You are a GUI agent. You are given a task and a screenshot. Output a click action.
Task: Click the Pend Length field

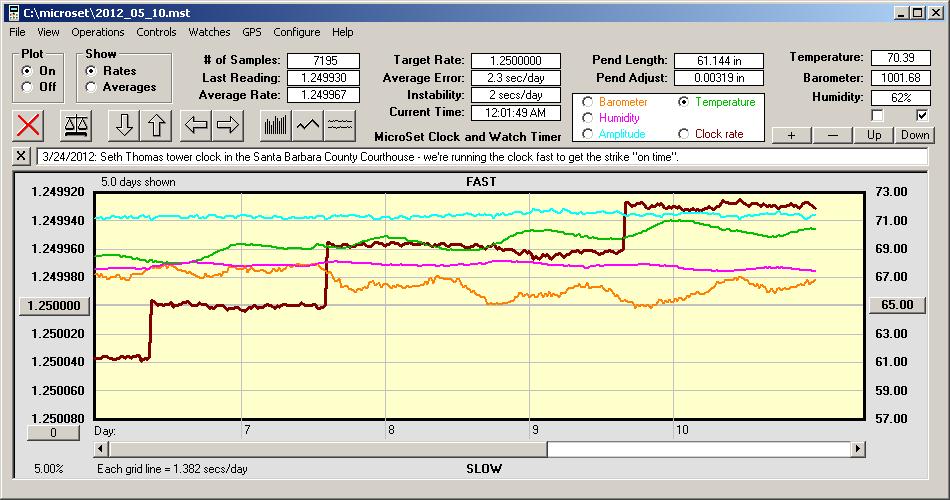719,61
